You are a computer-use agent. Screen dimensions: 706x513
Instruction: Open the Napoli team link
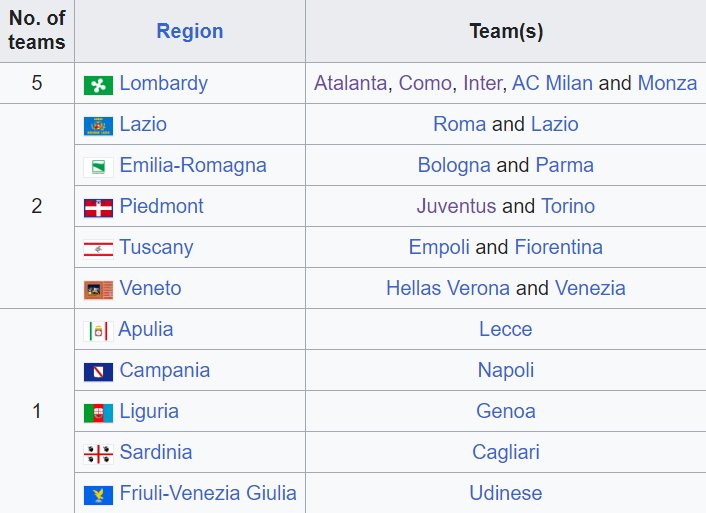click(506, 370)
